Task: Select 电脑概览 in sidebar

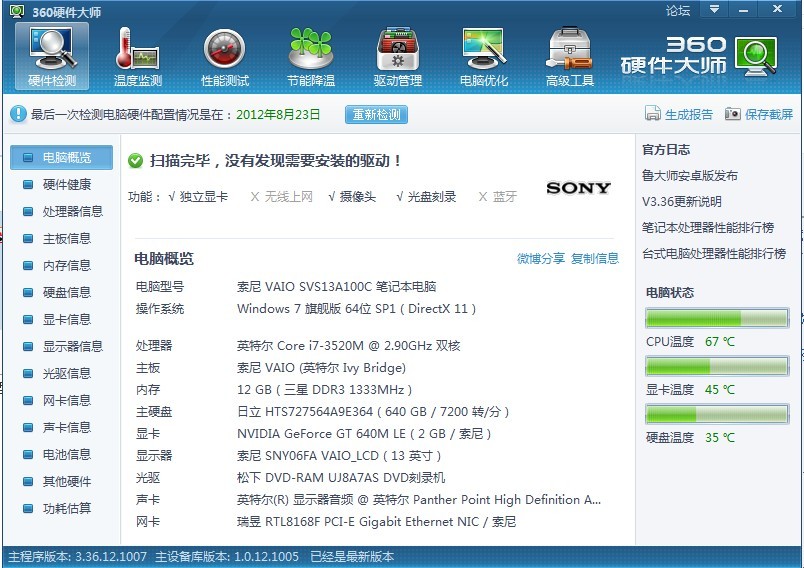Action: coord(62,157)
